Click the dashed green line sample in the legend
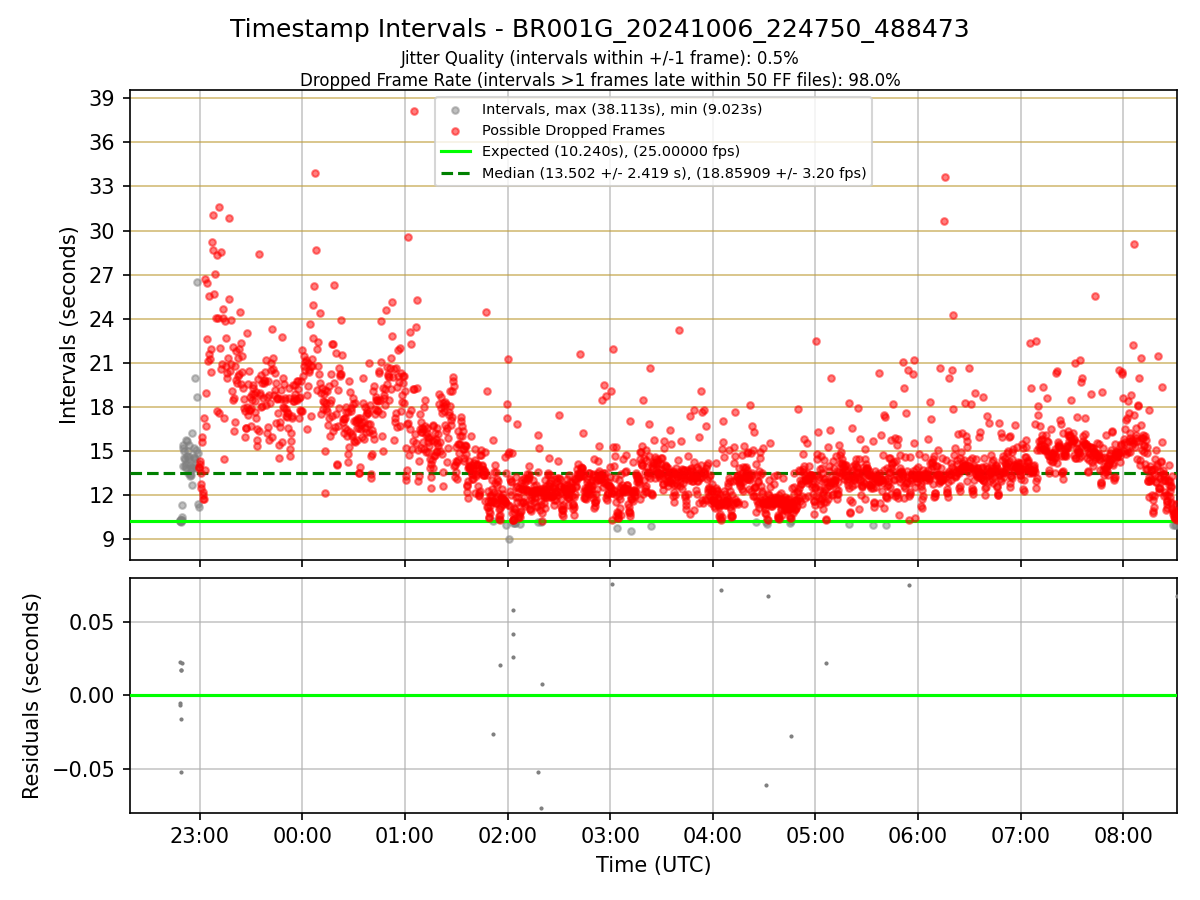The height and width of the screenshot is (900, 1200). (x=456, y=173)
